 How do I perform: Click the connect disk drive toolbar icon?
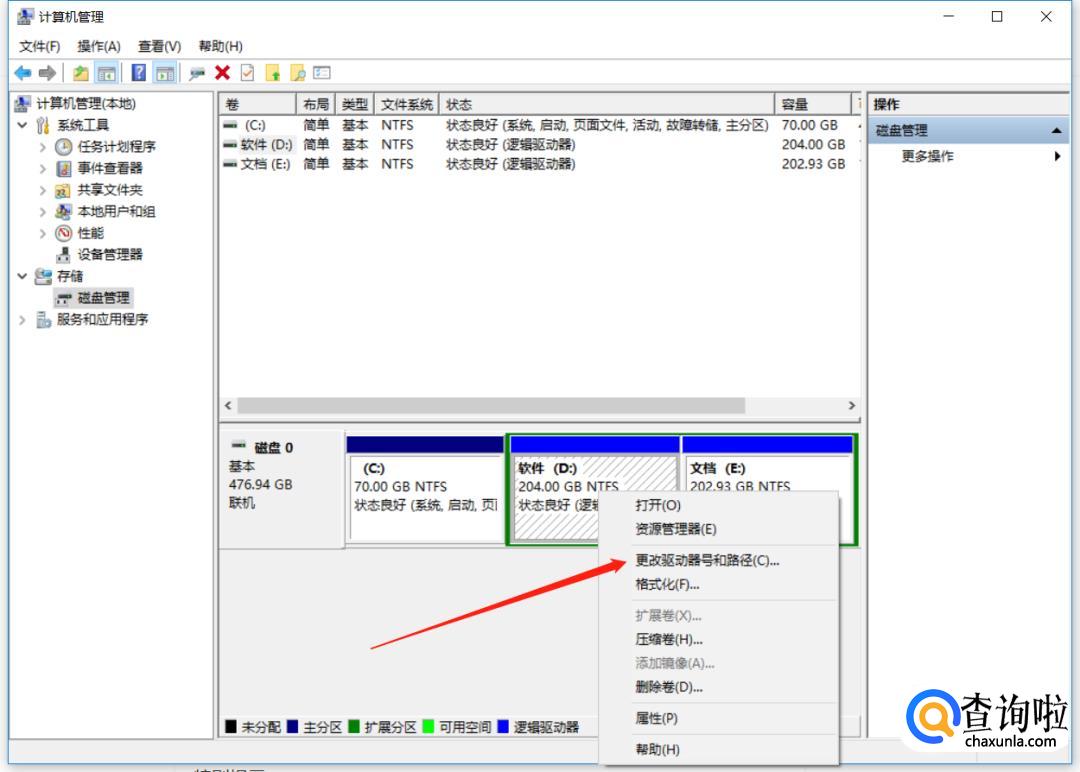(196, 73)
